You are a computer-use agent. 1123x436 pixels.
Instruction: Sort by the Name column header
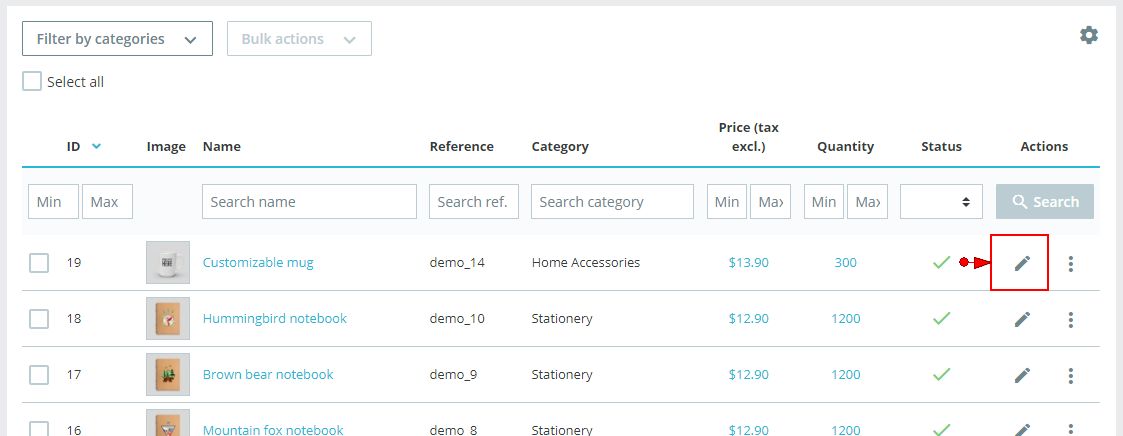pos(221,146)
